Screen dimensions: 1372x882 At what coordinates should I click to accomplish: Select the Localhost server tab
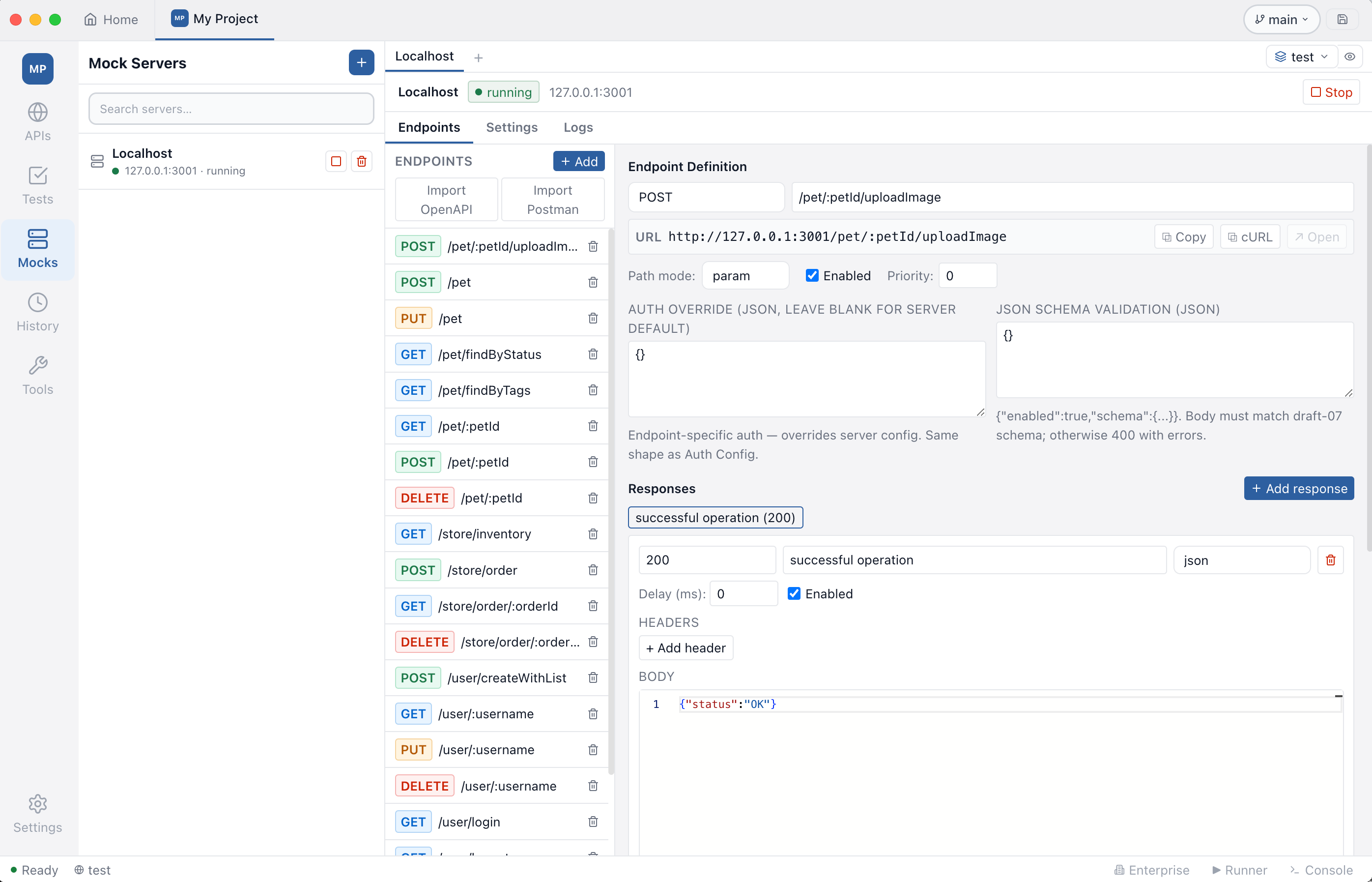coord(424,56)
